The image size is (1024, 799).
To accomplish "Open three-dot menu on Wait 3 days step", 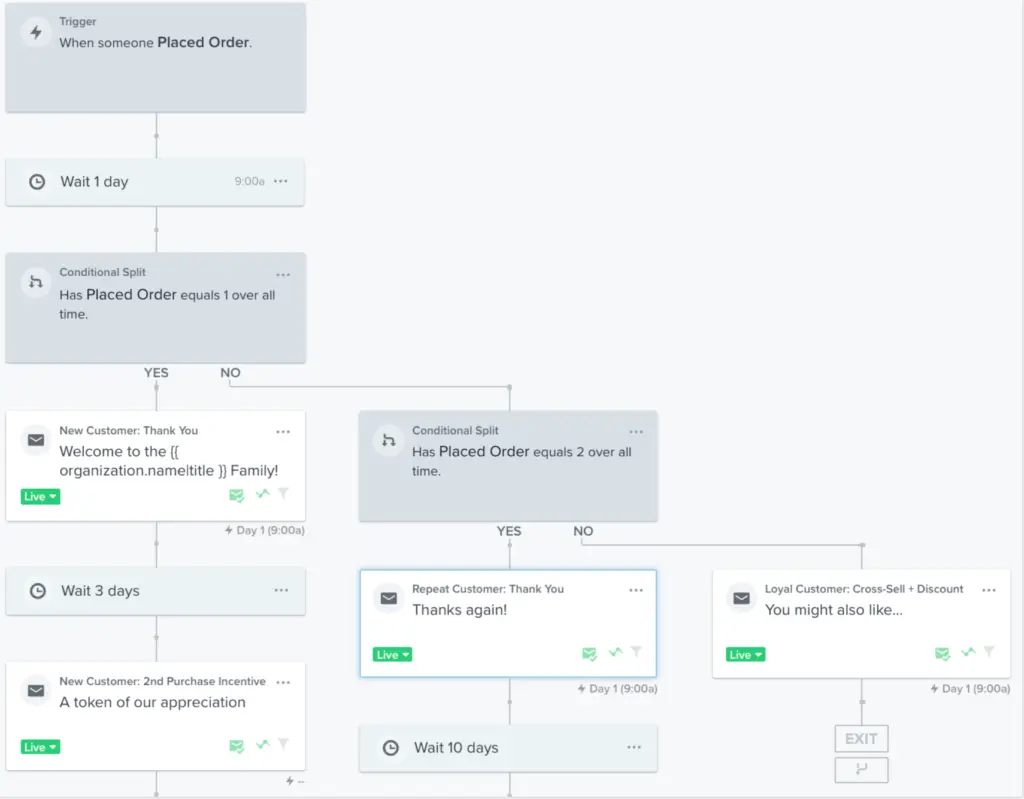I will [281, 590].
